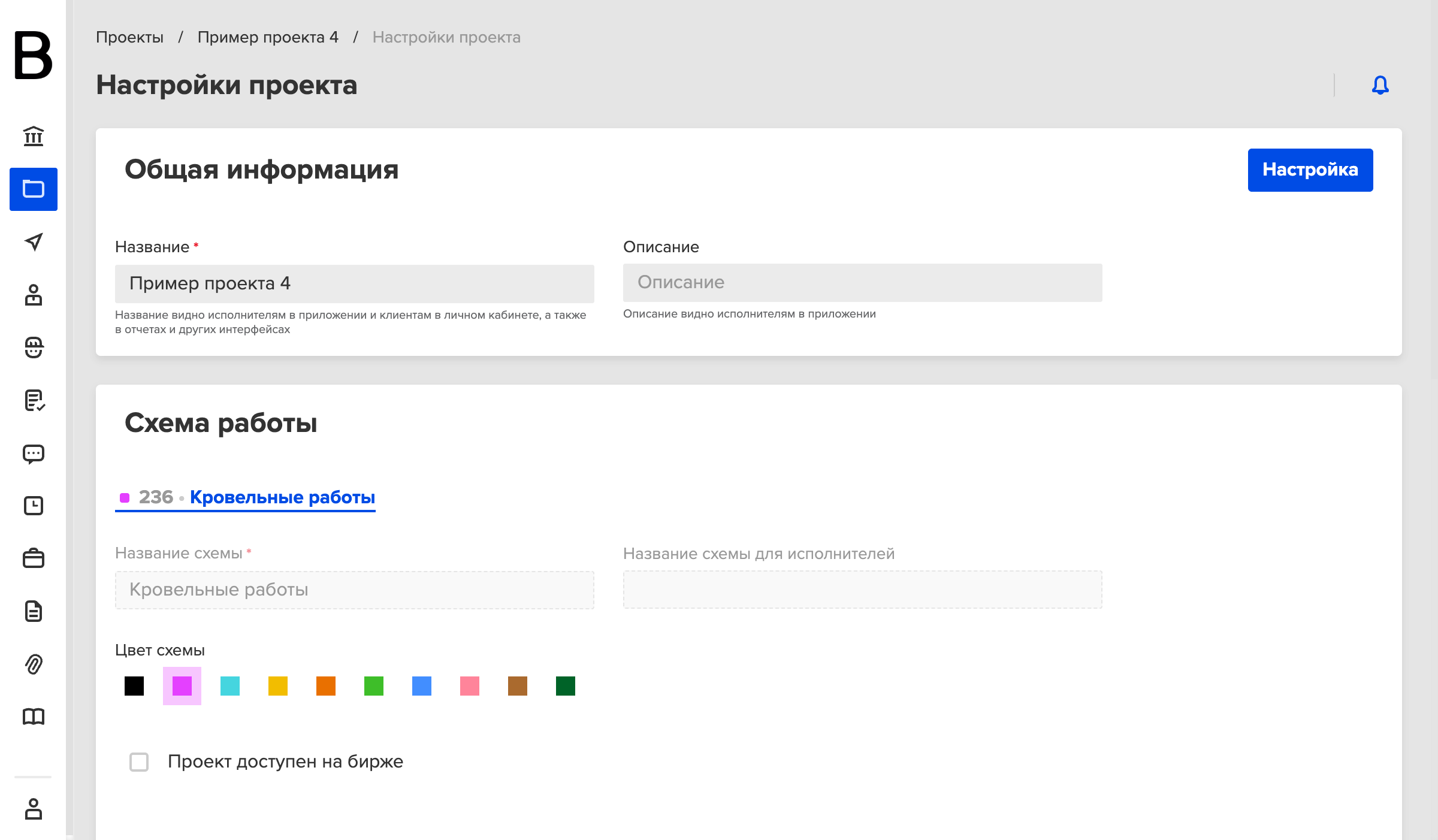Focus the 'Название' project name field
This screenshot has width=1438, height=840.
pyautogui.click(x=355, y=283)
